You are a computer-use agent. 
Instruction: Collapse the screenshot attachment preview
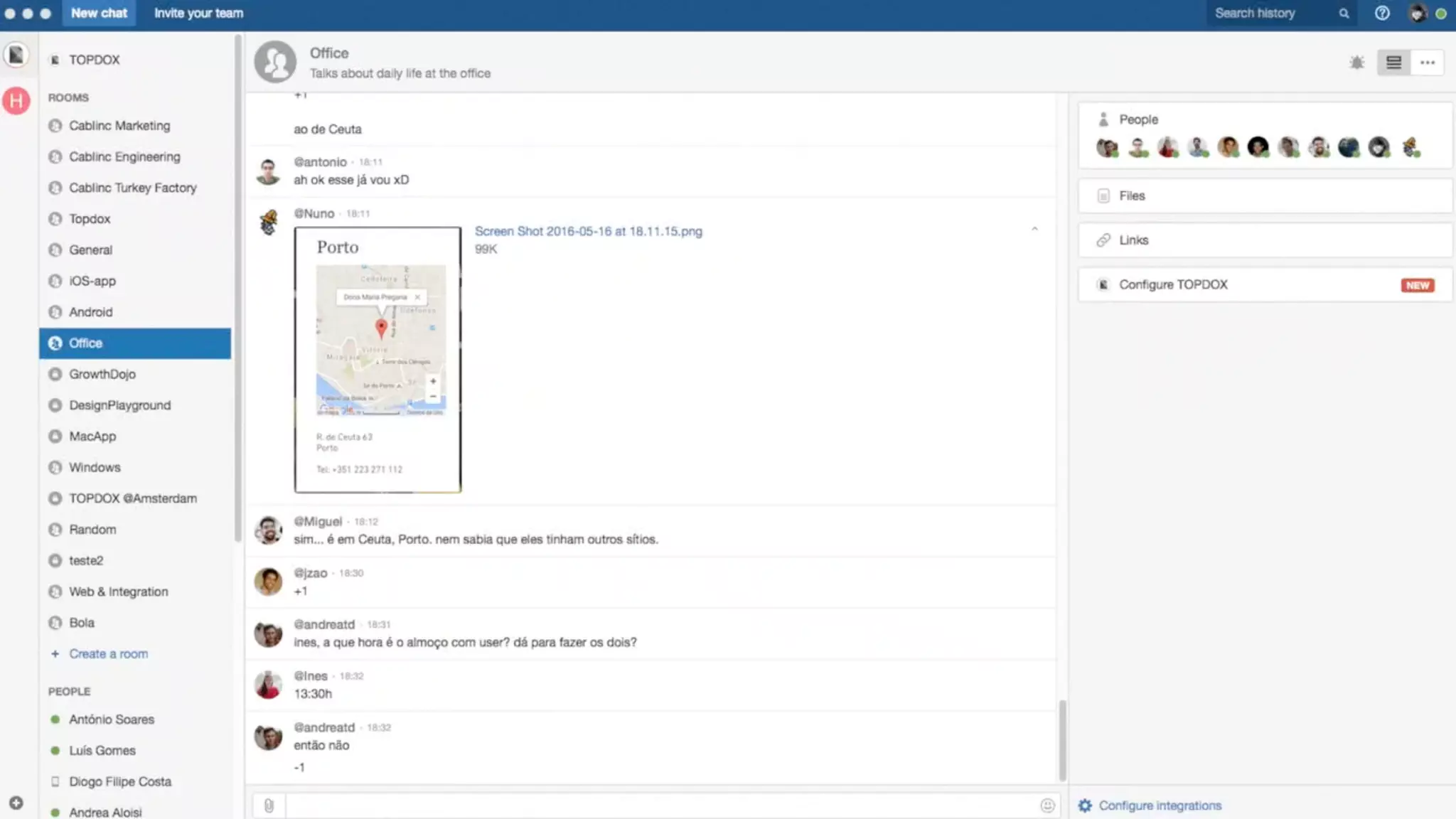1034,229
